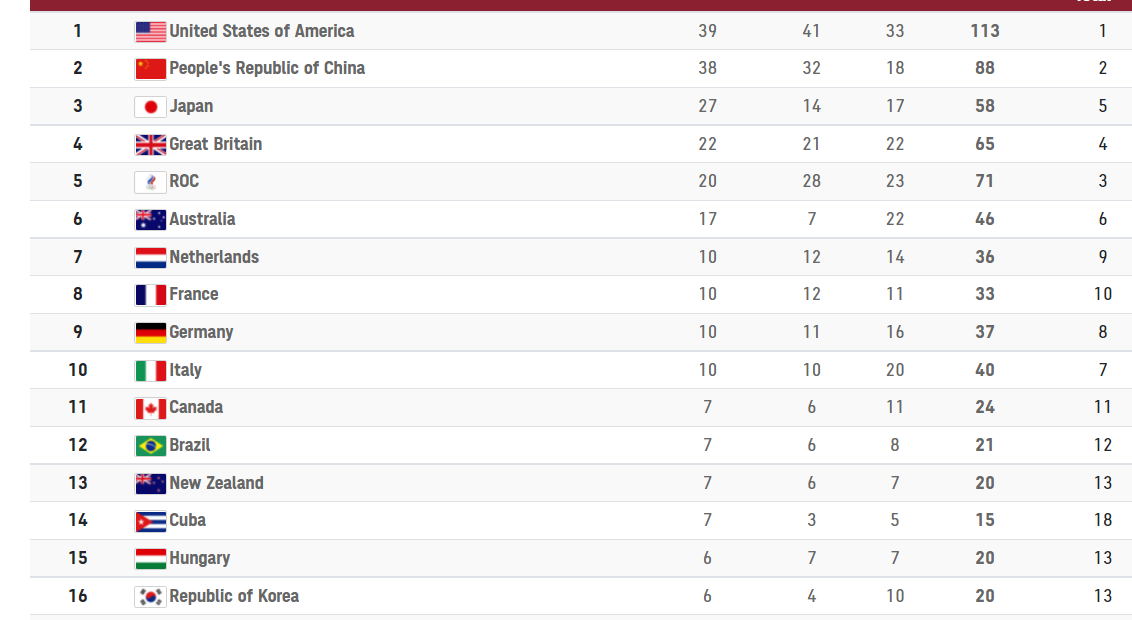Click the Japan flag icon
This screenshot has width=1132, height=620.
[150, 107]
